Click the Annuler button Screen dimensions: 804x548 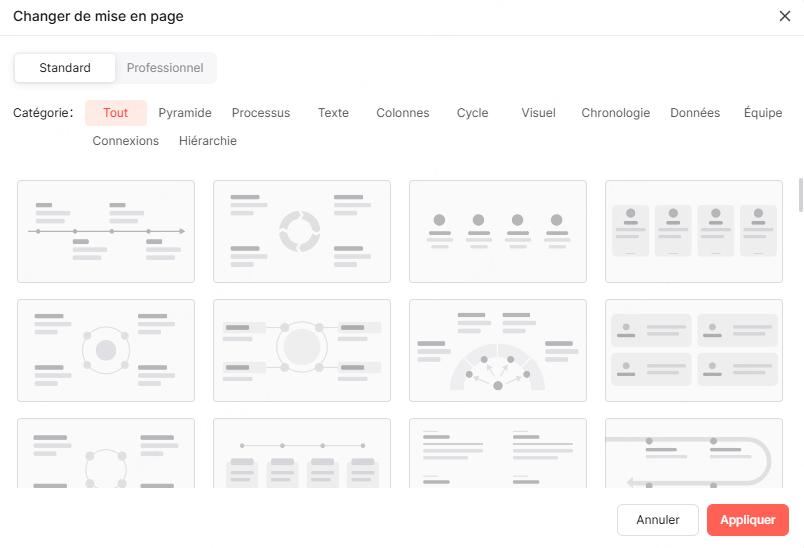pyautogui.click(x=658, y=520)
